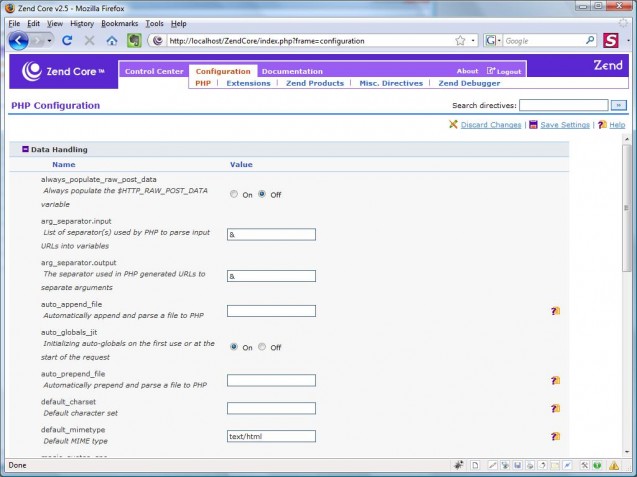Set always_populate_raw_post_data to Off
Screen dimensions: 637x477
point(262,194)
